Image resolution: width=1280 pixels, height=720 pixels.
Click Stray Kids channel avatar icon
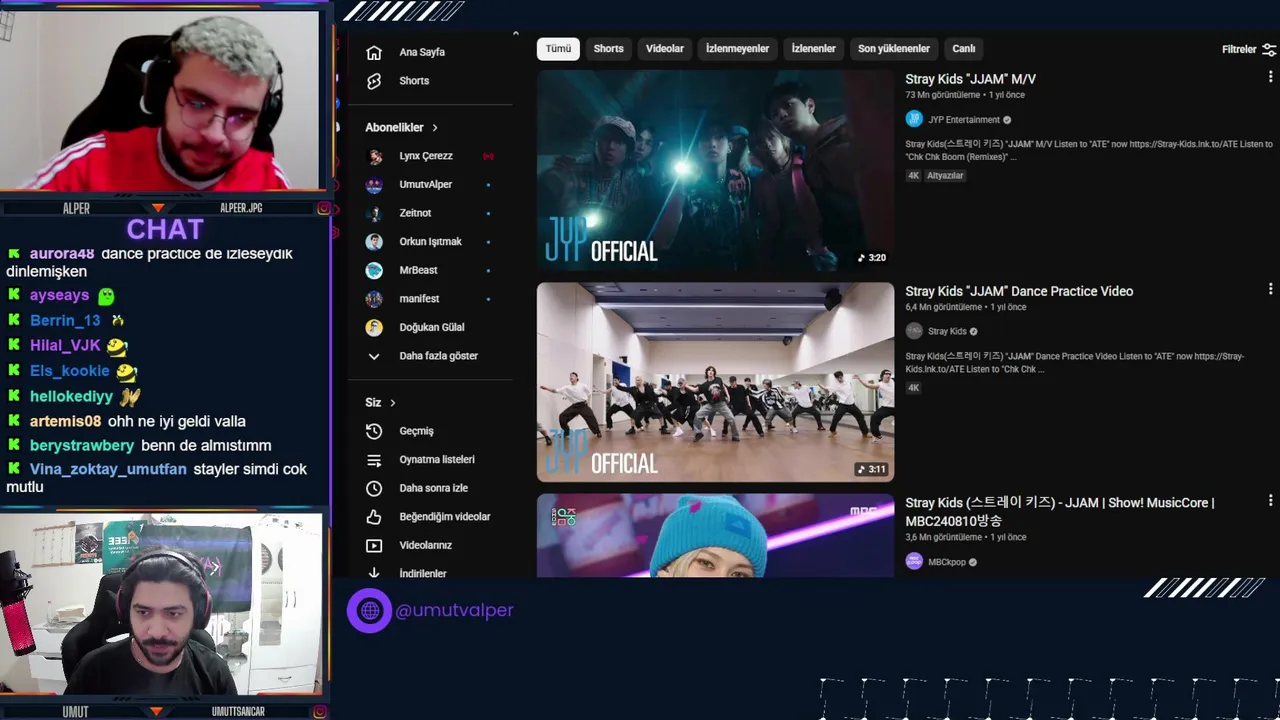pos(914,331)
